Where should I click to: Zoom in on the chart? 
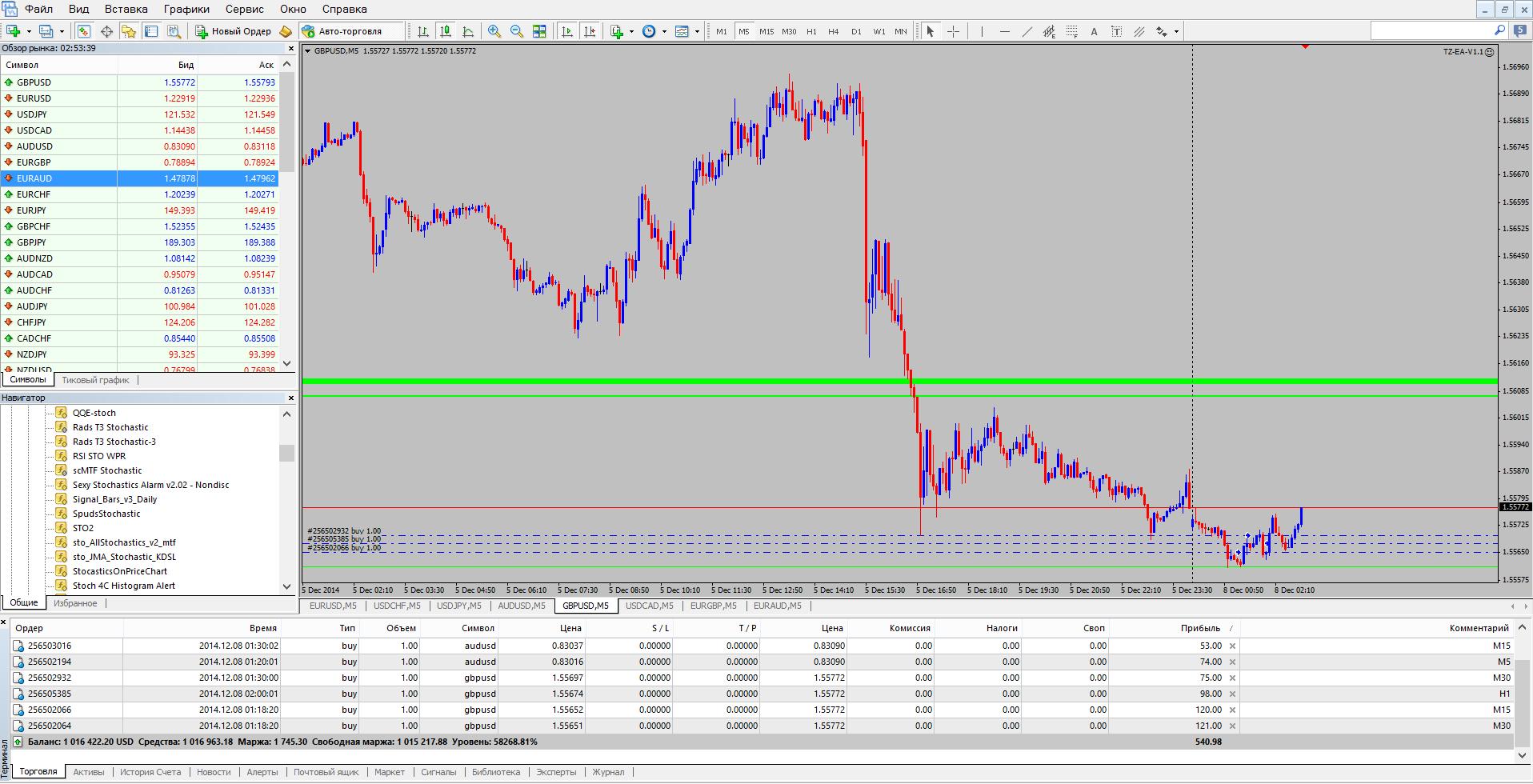[x=494, y=31]
